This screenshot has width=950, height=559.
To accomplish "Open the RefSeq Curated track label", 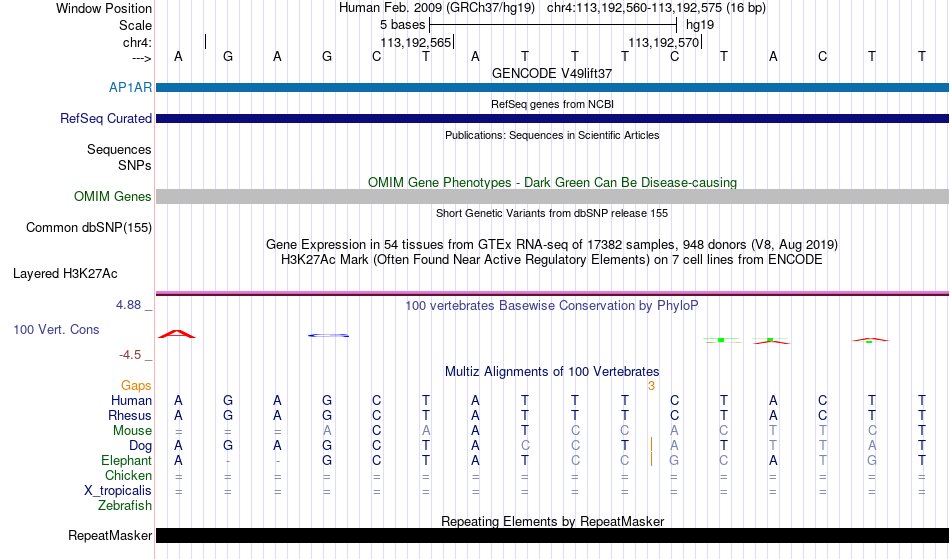I will (x=106, y=118).
